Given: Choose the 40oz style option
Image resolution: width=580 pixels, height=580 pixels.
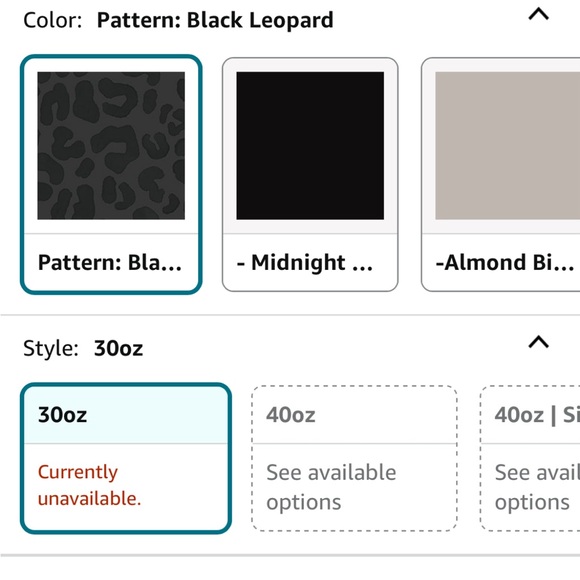Looking at the screenshot, I should pyautogui.click(x=354, y=458).
